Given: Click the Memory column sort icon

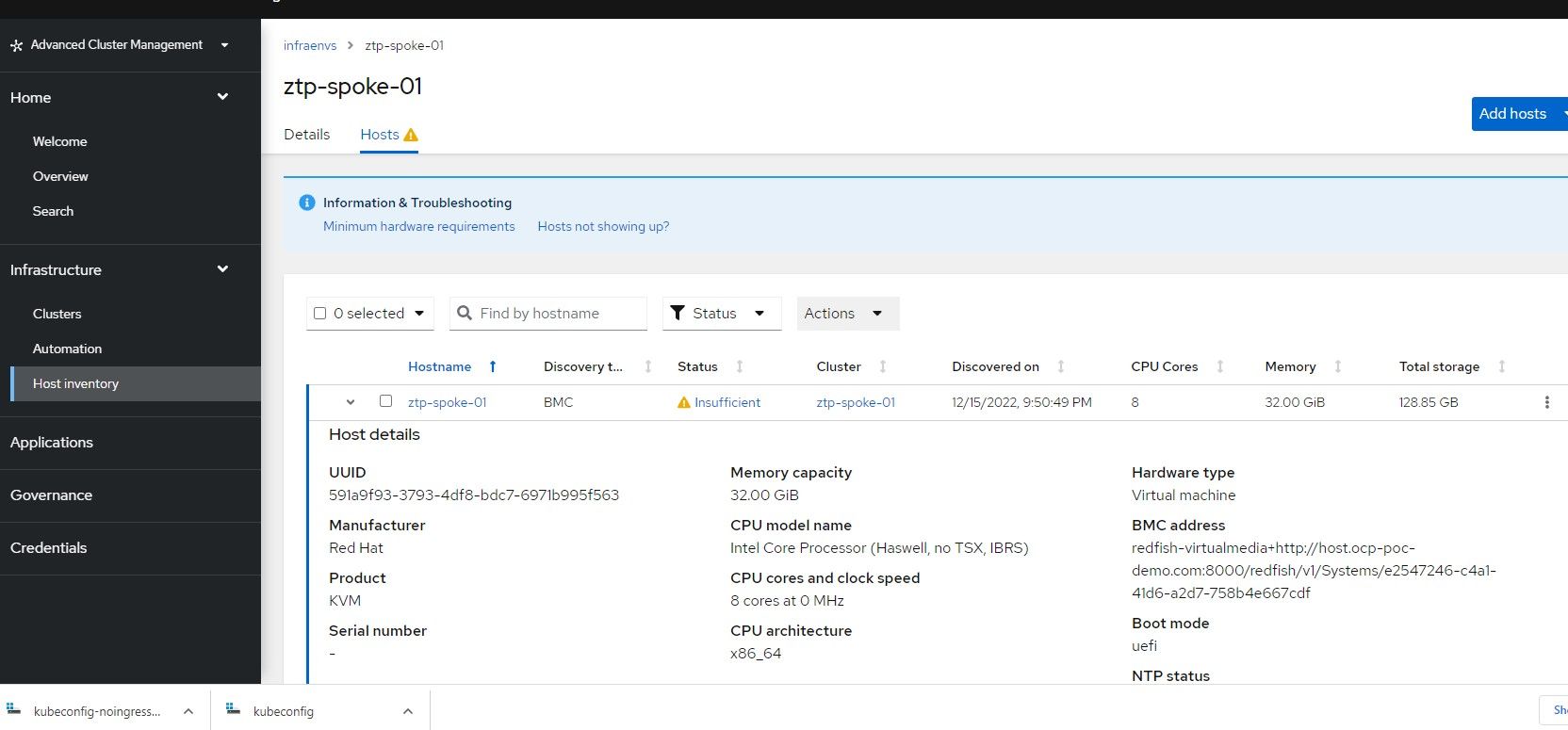Looking at the screenshot, I should tap(1338, 366).
